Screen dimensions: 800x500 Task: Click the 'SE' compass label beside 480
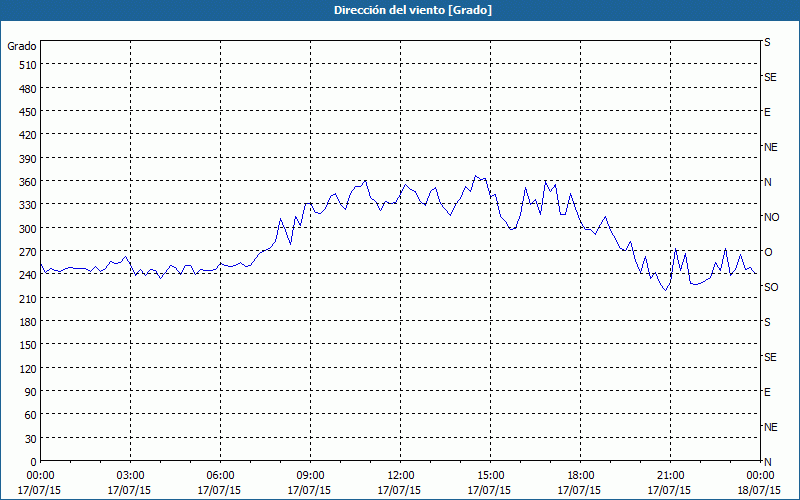(x=770, y=78)
